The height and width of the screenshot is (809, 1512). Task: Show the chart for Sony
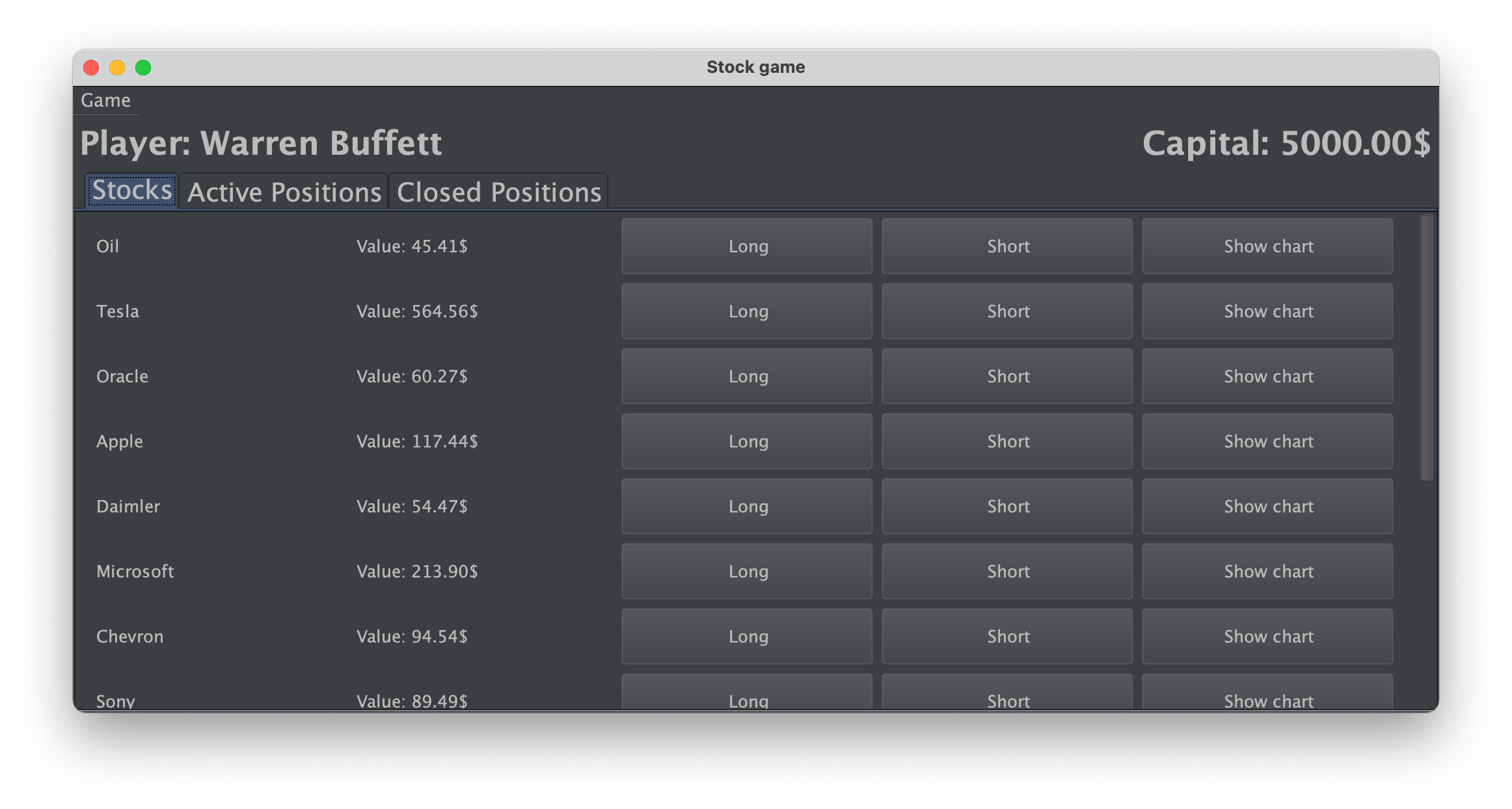tap(1267, 696)
